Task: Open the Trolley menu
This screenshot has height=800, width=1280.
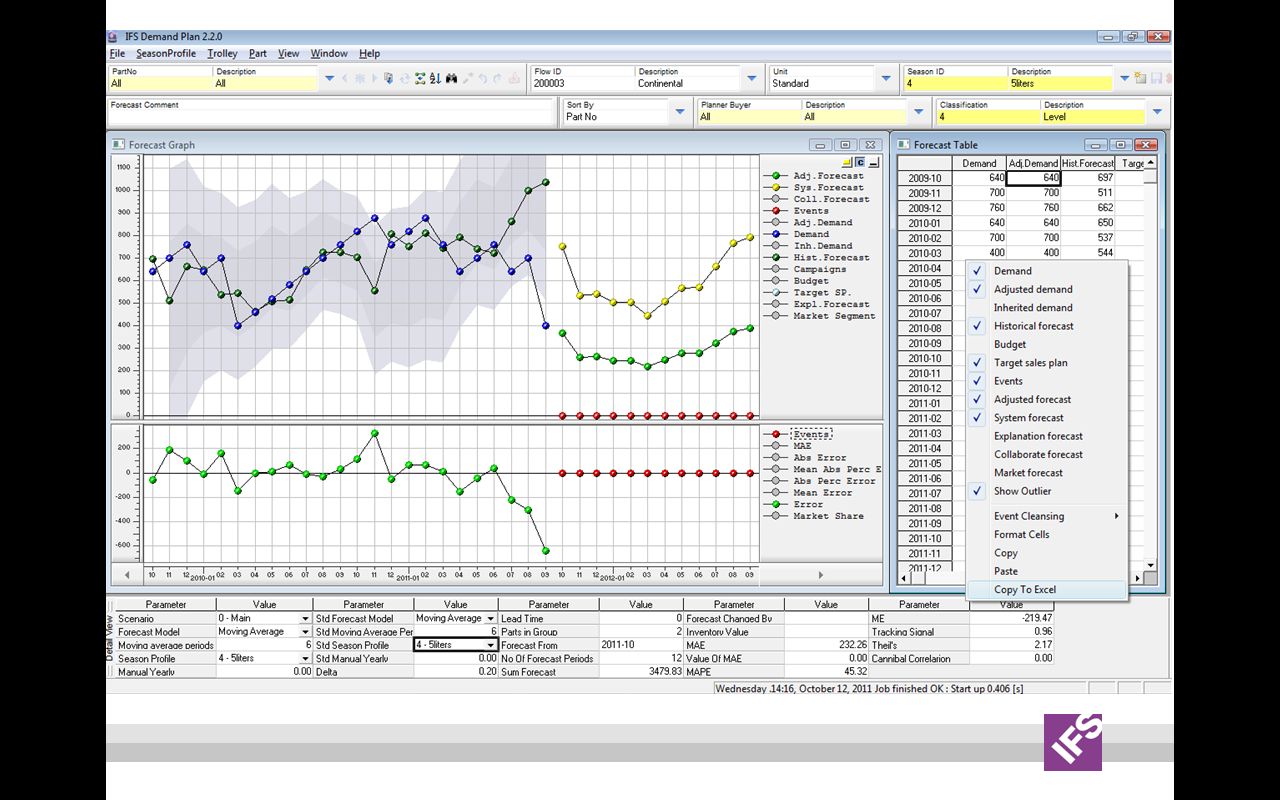Action: point(222,53)
